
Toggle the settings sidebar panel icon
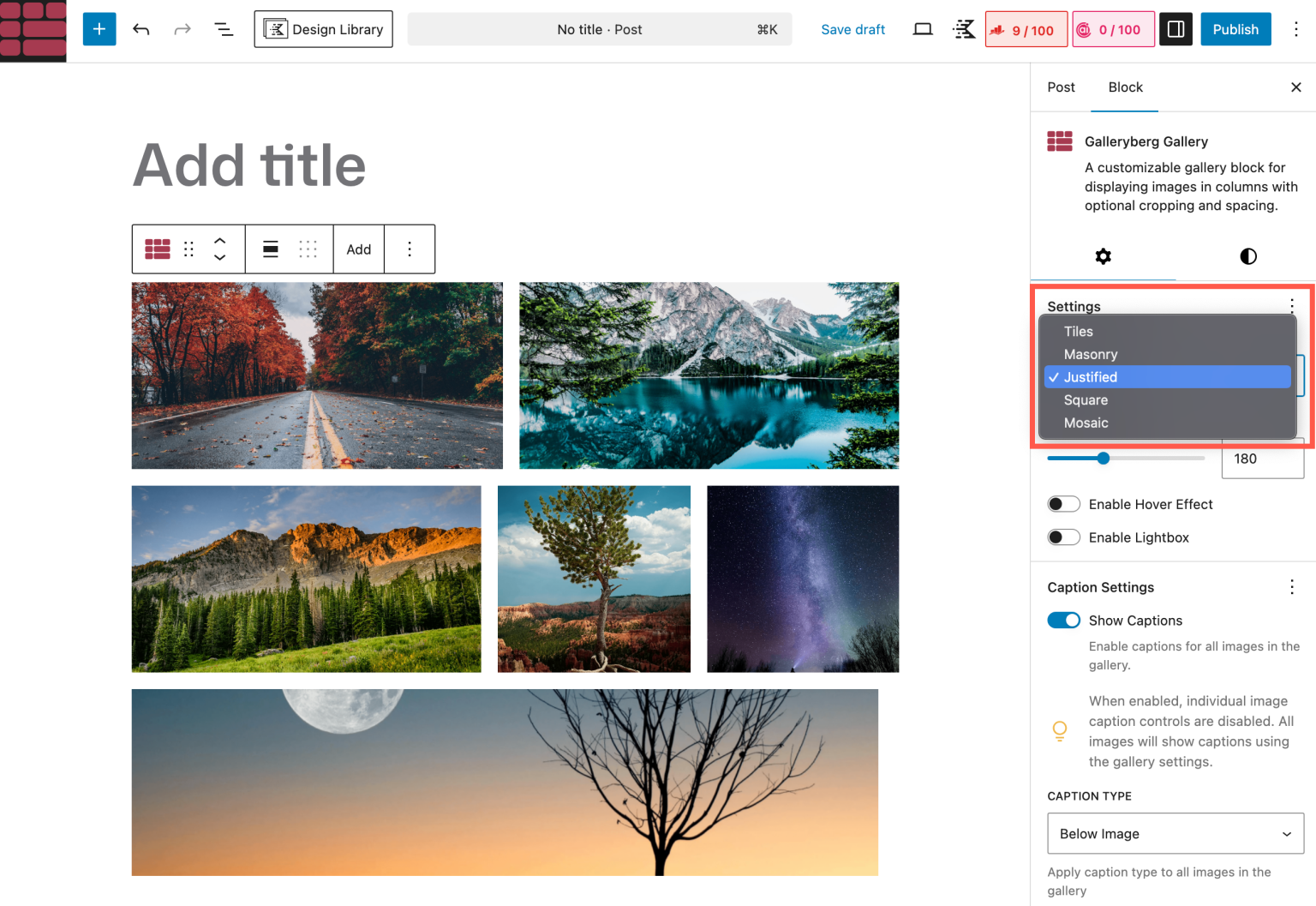coord(1175,29)
